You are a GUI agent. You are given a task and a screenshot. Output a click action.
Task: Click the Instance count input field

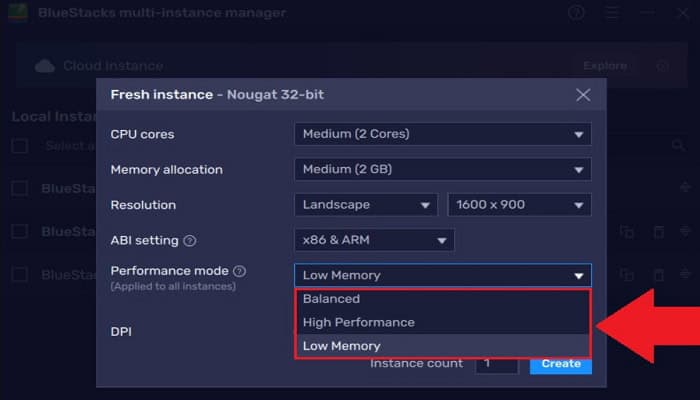pyautogui.click(x=497, y=364)
